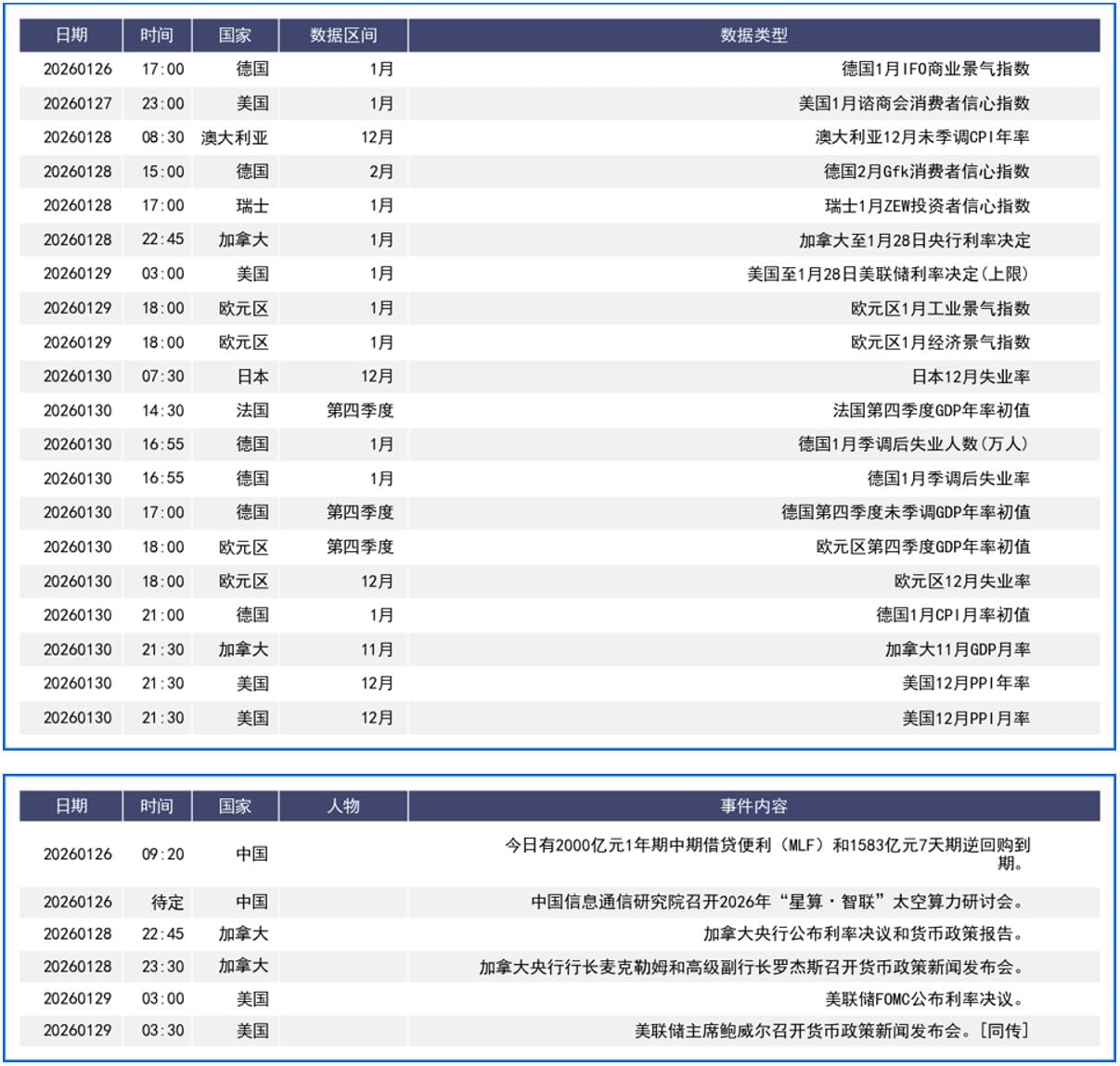Click the 待定 time cell
The image size is (1120, 1066).
pos(167,902)
